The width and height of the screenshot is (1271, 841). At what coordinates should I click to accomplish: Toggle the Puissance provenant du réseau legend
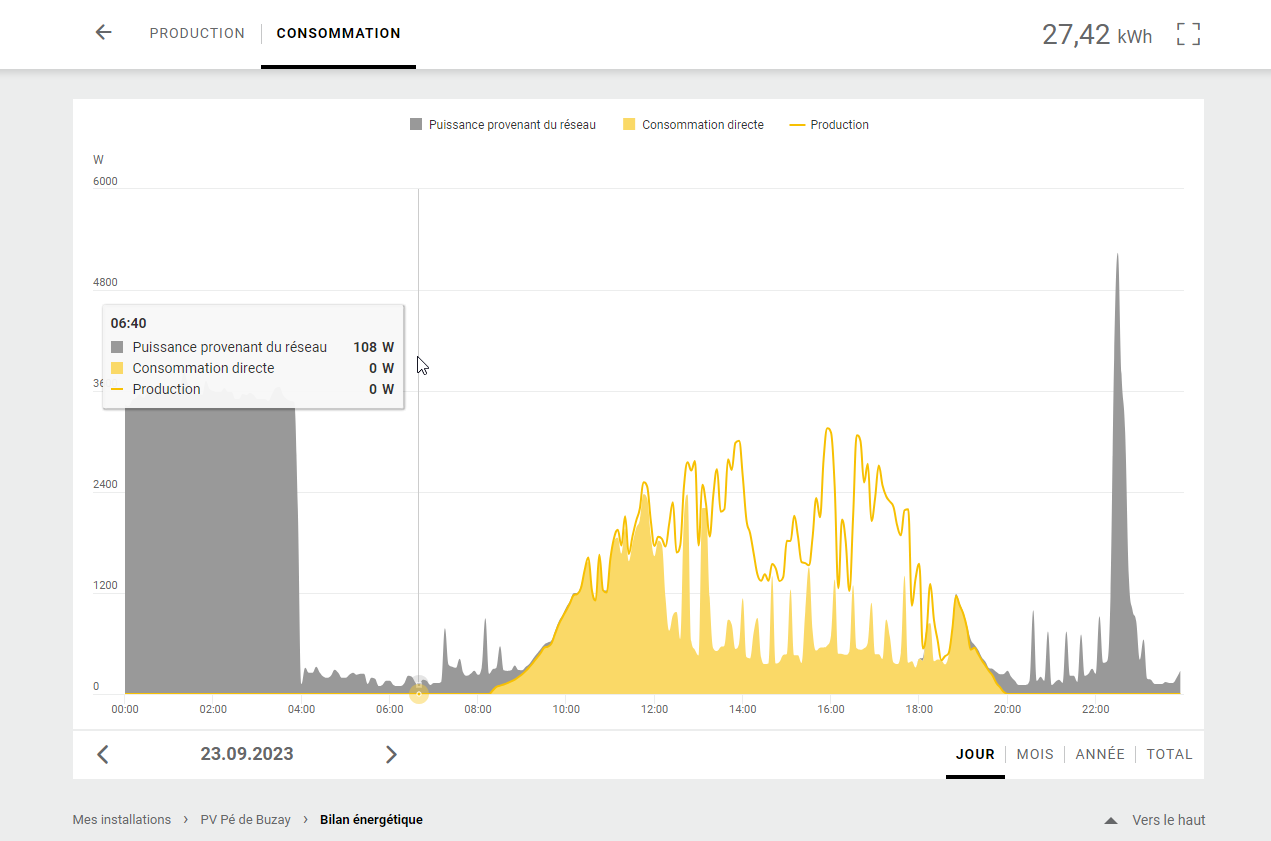(502, 125)
